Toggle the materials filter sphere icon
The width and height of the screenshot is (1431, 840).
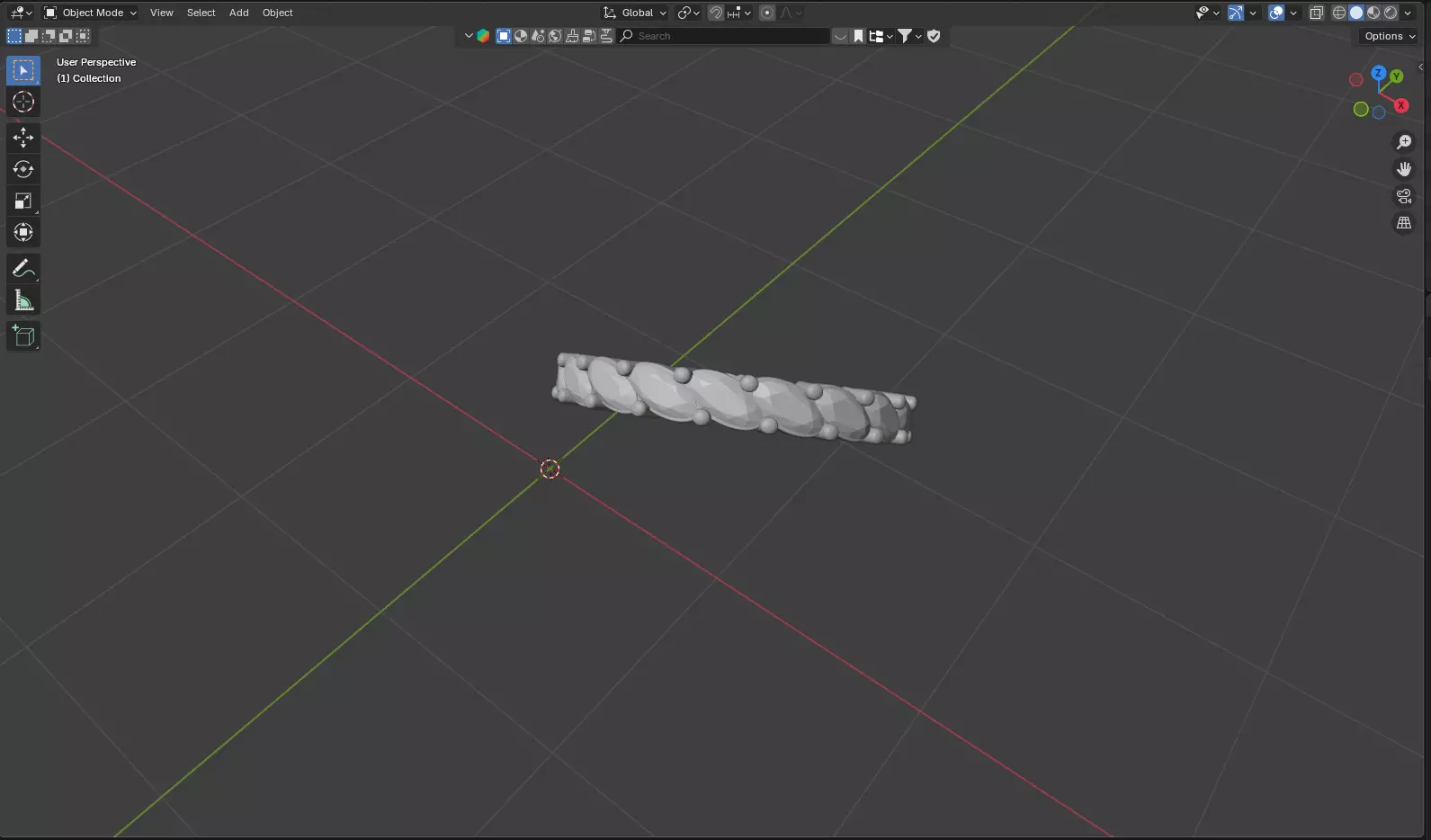521,36
